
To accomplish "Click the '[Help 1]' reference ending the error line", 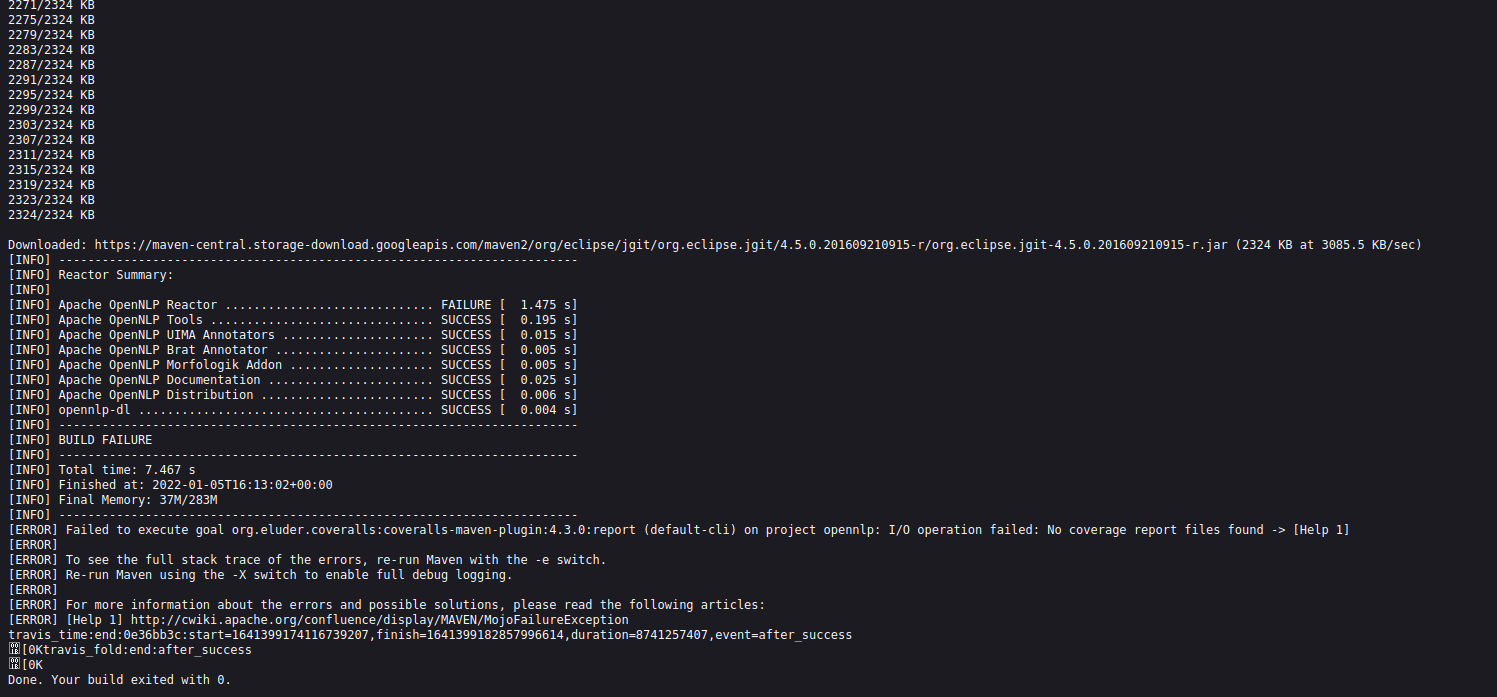I will pos(1321,530).
